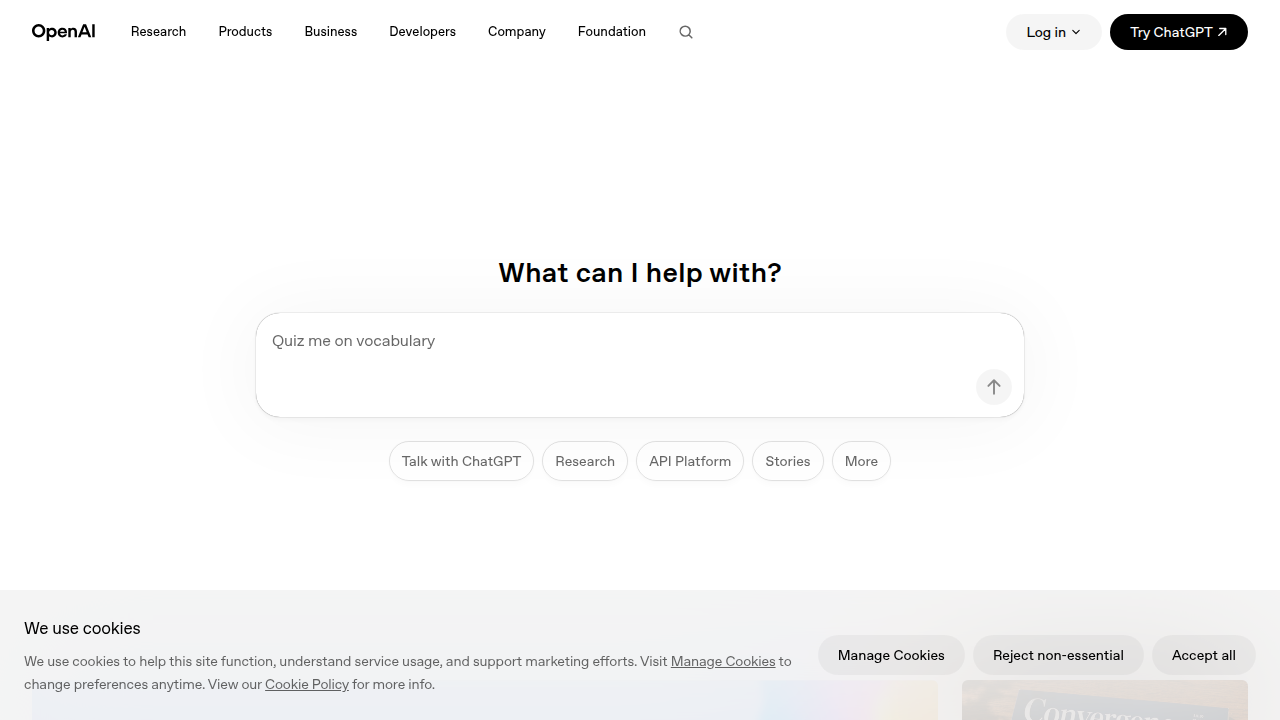Viewport: 1280px width, 720px height.
Task: Click the 'We use cookies' title
Action: tap(82, 628)
